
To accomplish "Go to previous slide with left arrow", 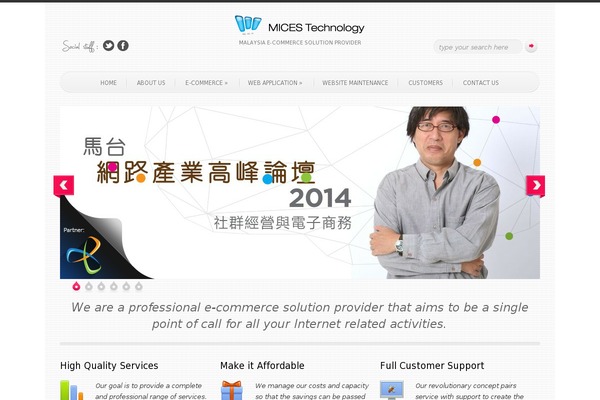I will pos(64,186).
